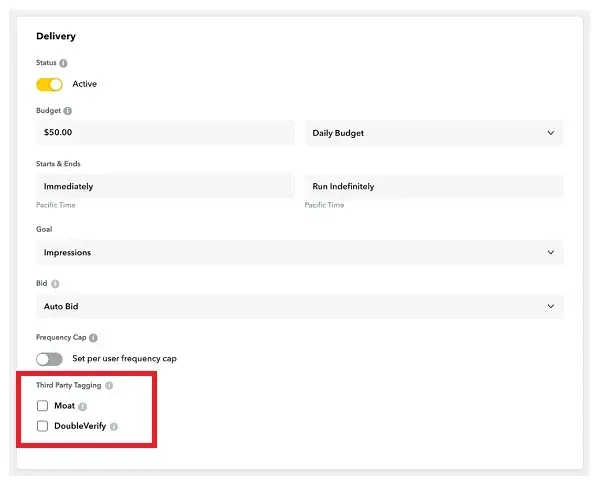
Task: Show info for Third Party Tagging
Action: [x=109, y=385]
